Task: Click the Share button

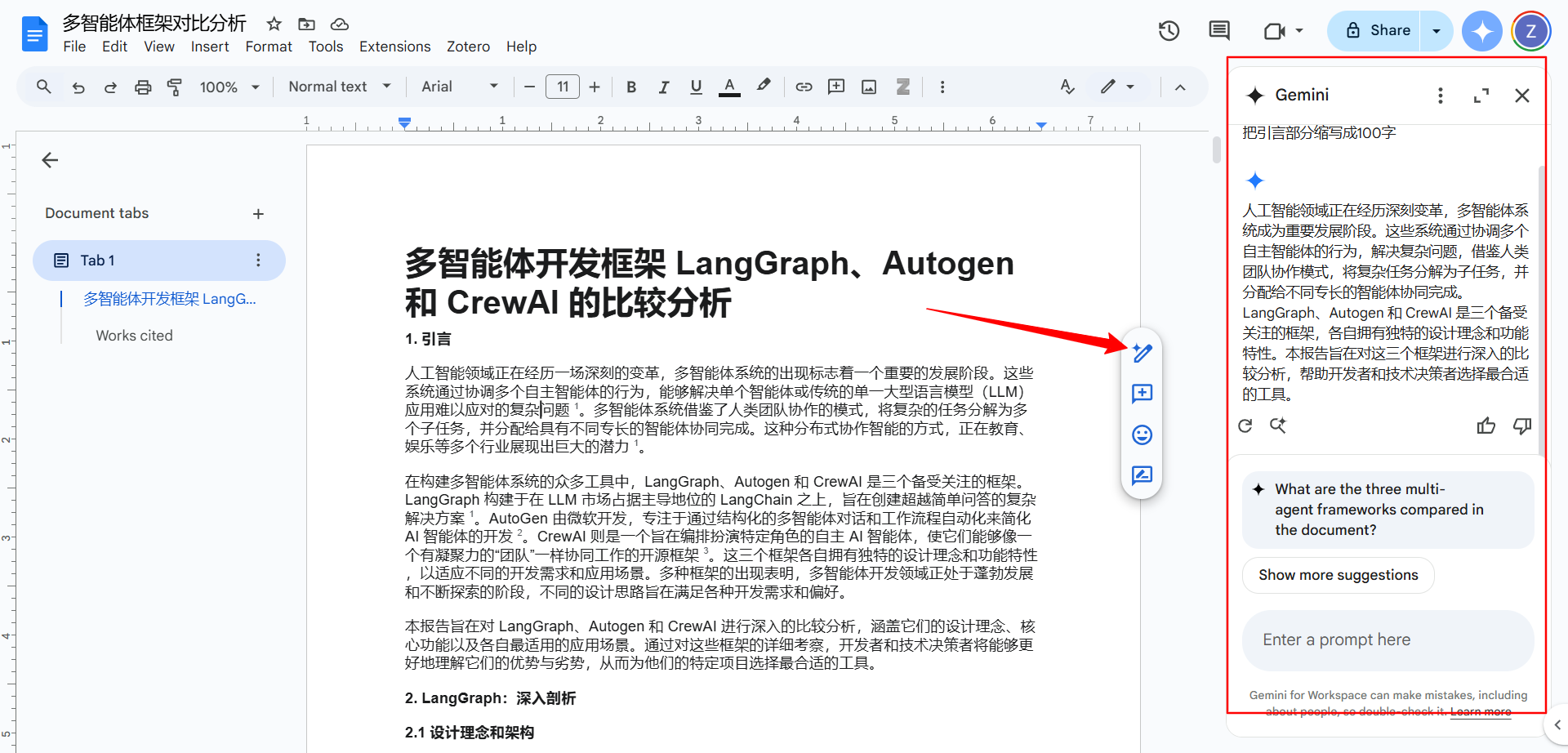Action: 1374,31
